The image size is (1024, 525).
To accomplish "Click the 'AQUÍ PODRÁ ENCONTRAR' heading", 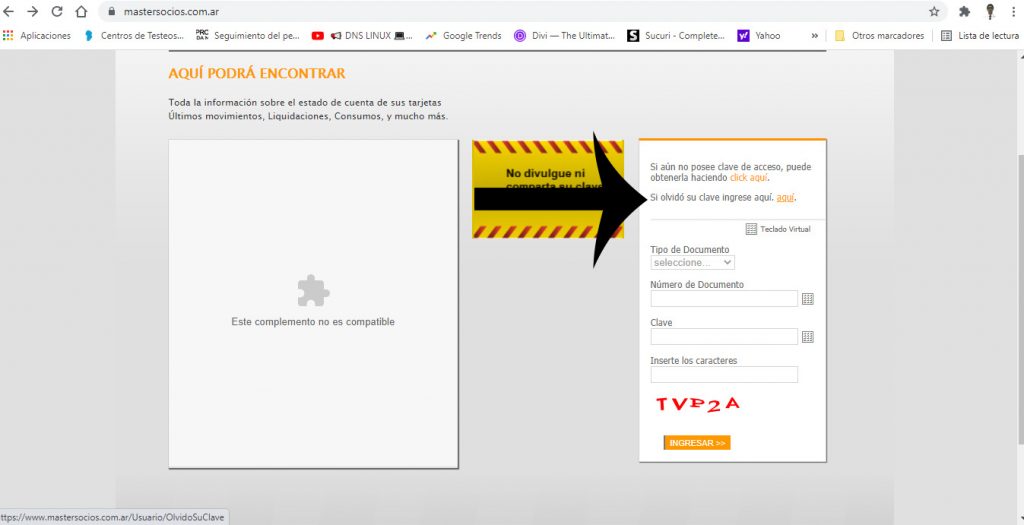I will tap(257, 73).
